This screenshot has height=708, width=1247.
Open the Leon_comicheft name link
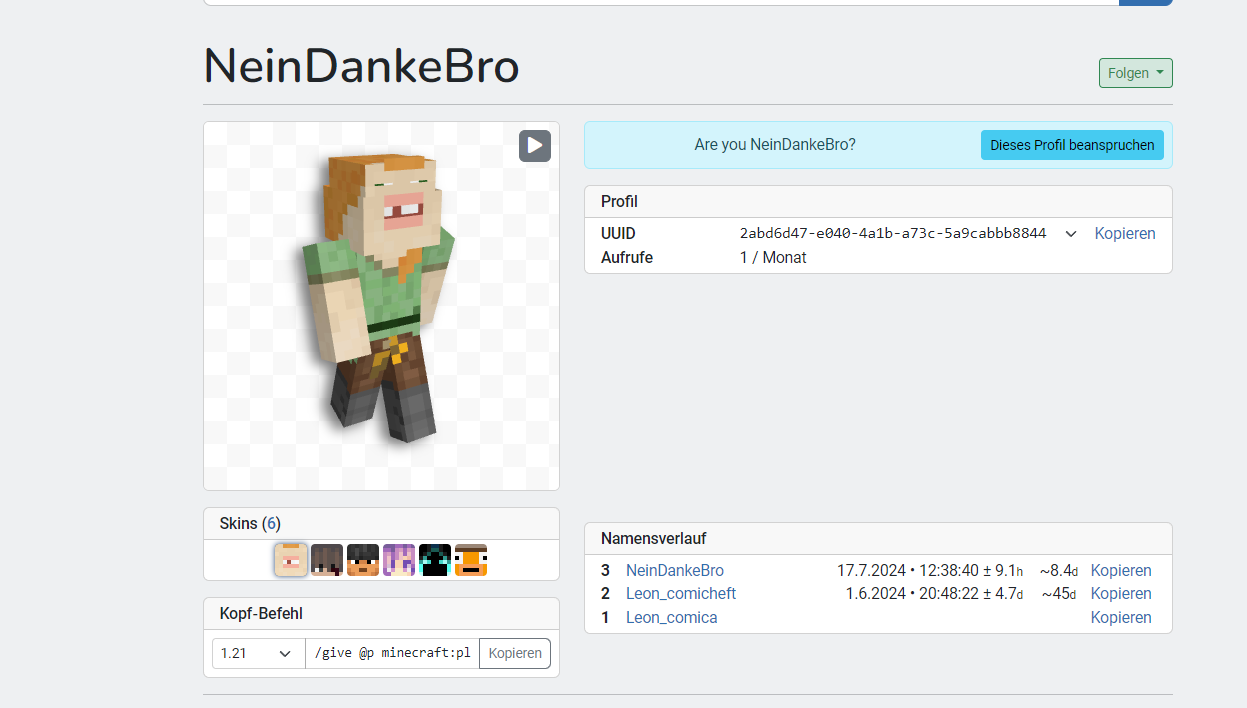pyautogui.click(x=681, y=593)
